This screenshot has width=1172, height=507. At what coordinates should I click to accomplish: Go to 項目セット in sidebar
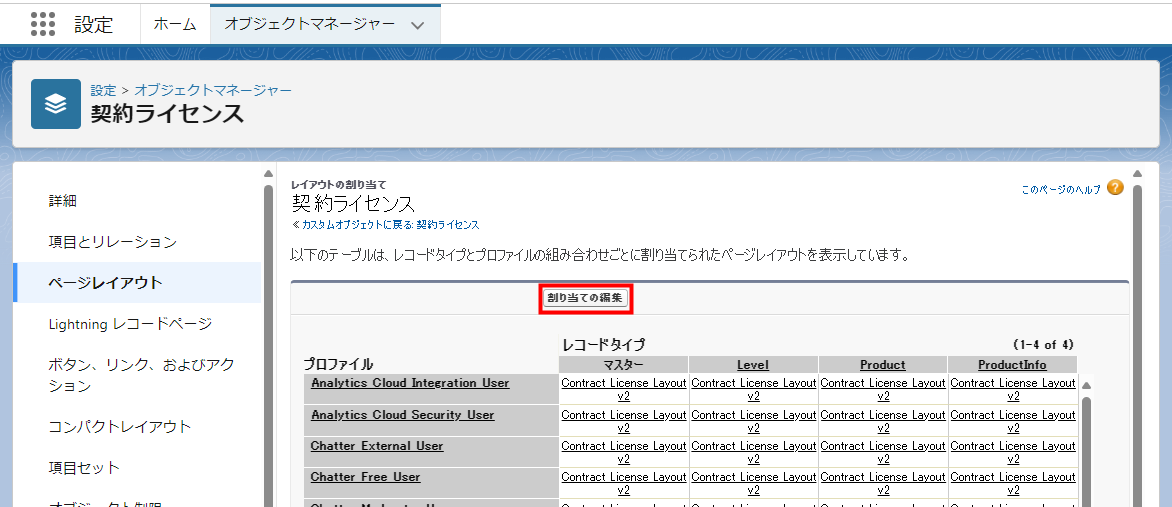click(84, 468)
